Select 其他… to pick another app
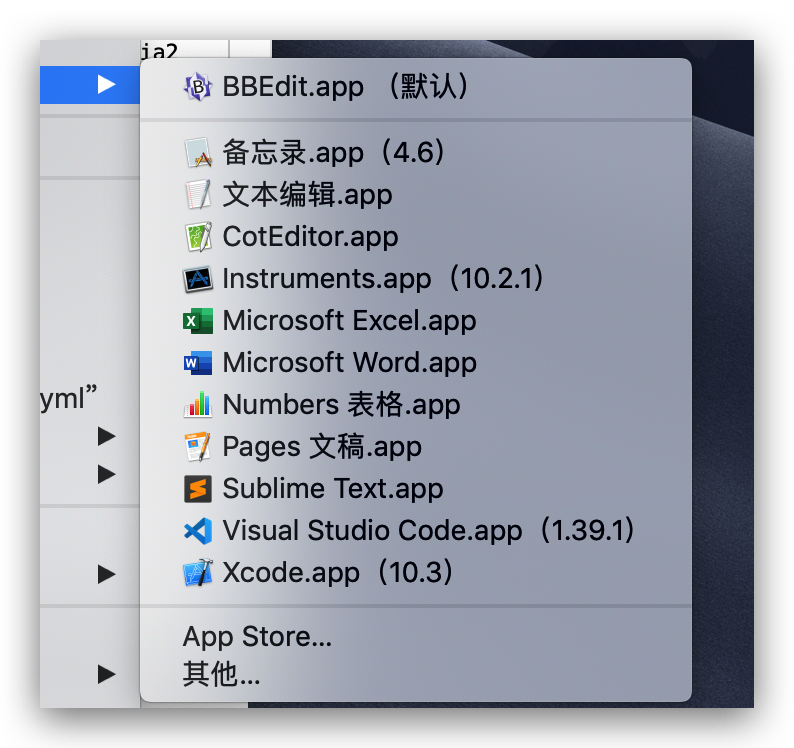 (221, 675)
